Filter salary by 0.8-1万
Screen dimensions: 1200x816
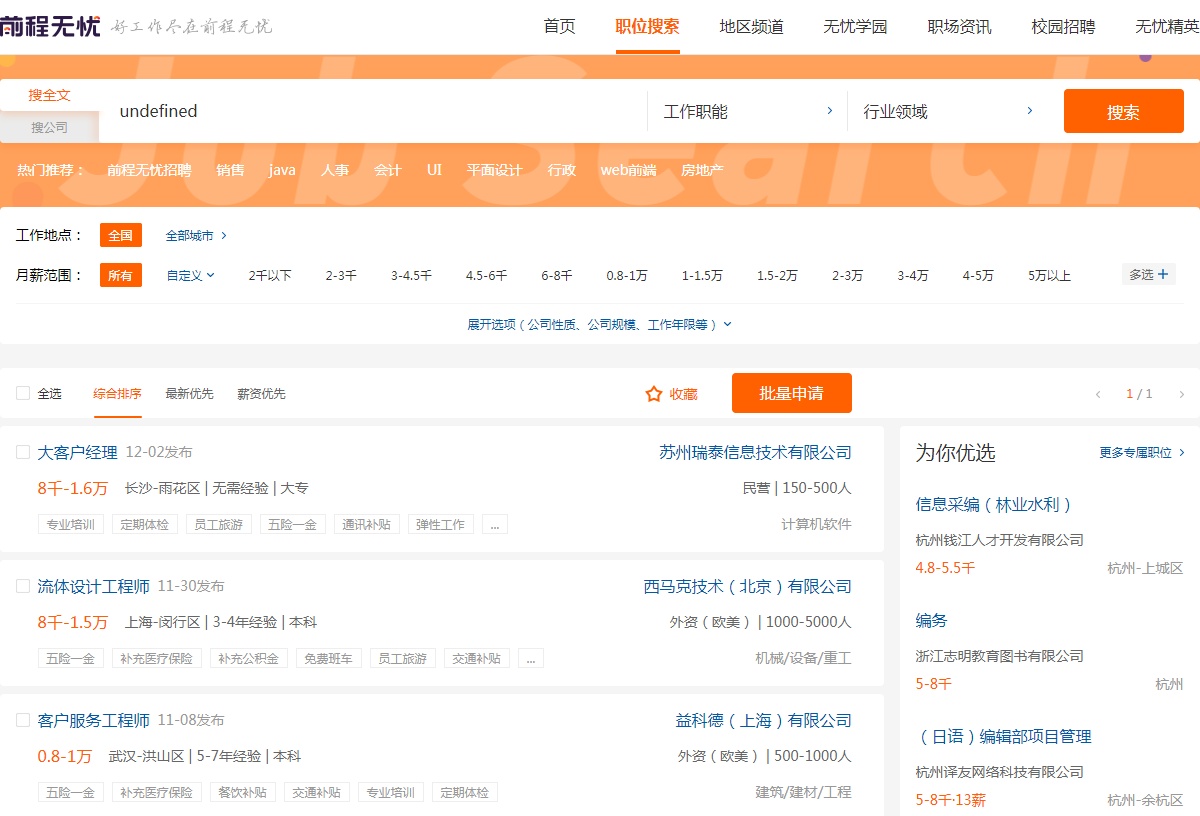[627, 275]
